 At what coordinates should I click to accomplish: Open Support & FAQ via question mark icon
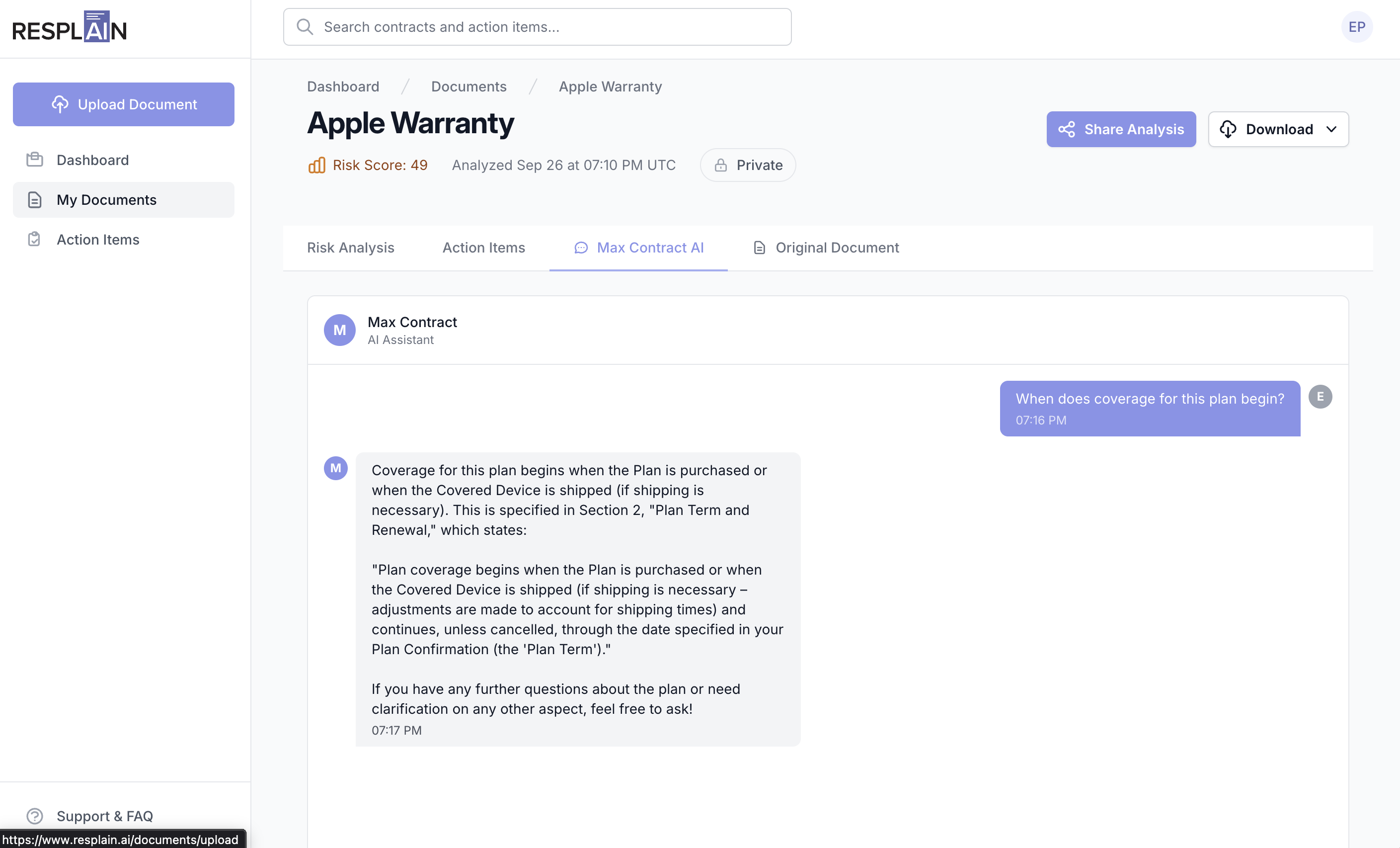pyautogui.click(x=34, y=816)
